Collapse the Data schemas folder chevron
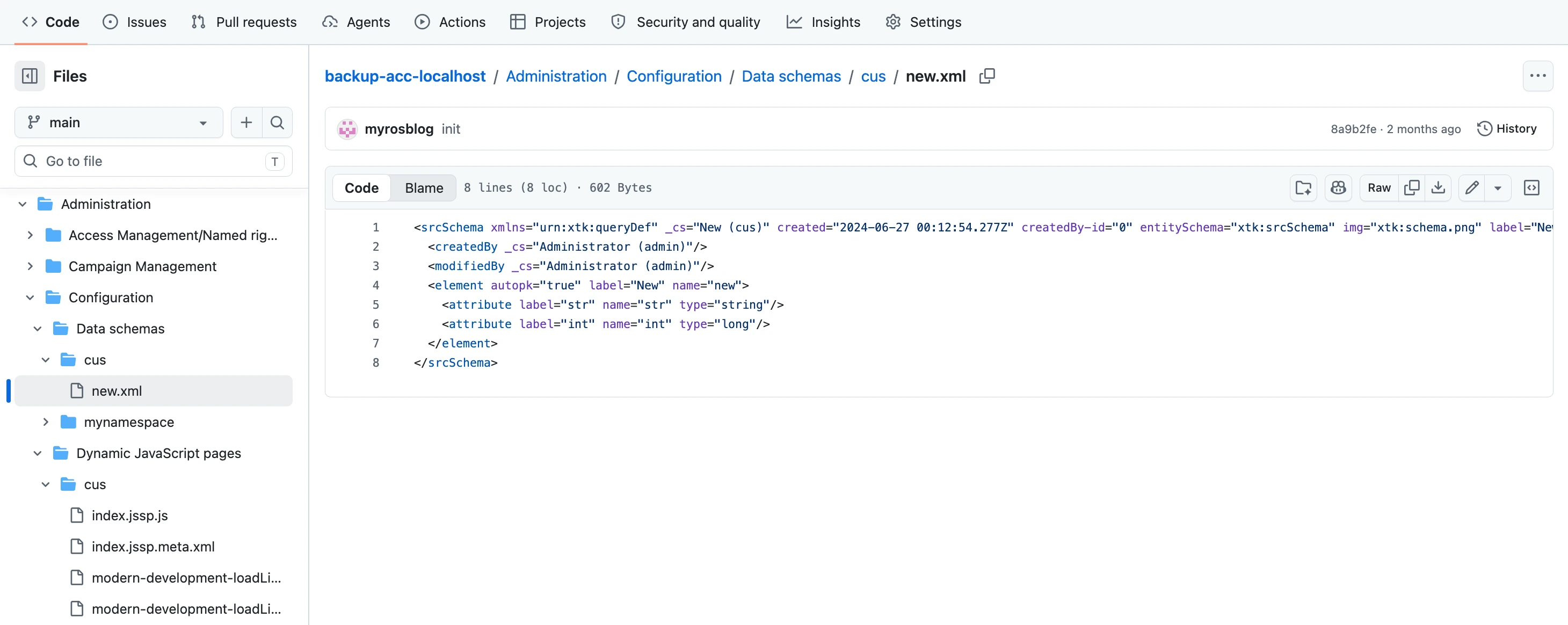1568x625 pixels. (38, 329)
